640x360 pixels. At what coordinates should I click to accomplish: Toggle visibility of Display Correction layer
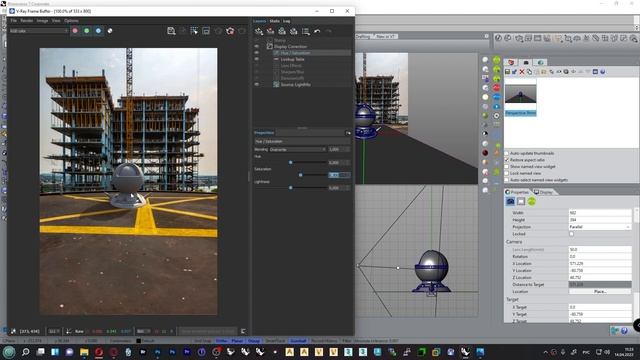pyautogui.click(x=257, y=47)
